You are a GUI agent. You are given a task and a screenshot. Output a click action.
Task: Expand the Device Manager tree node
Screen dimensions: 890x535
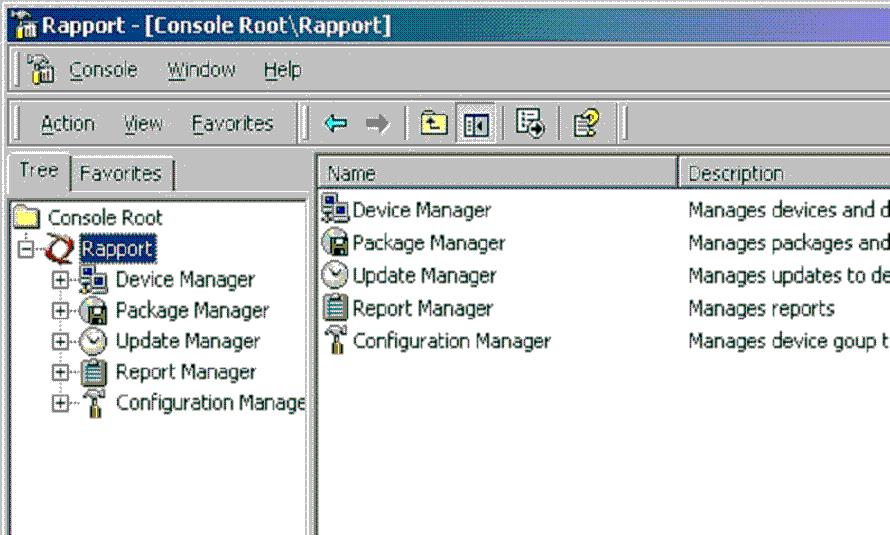coord(60,280)
